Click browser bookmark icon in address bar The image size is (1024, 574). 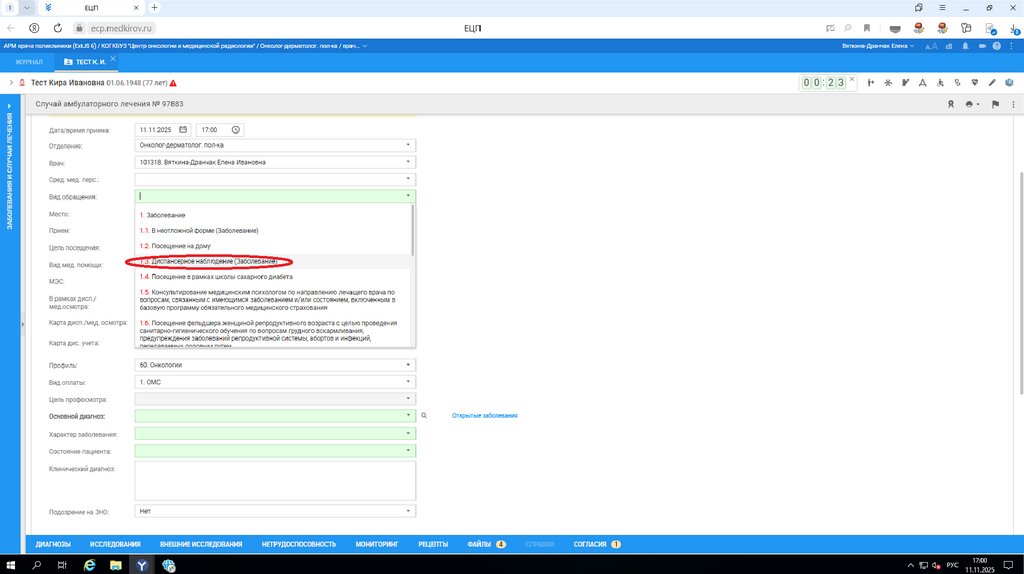pyautogui.click(x=867, y=28)
